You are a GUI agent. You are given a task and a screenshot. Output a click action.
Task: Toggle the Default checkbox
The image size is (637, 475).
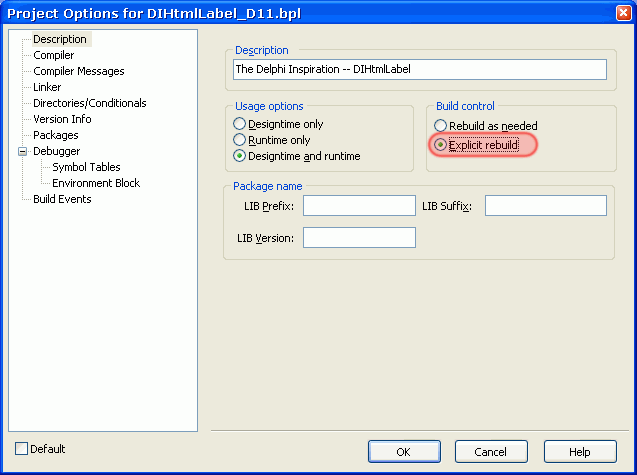click(22, 449)
